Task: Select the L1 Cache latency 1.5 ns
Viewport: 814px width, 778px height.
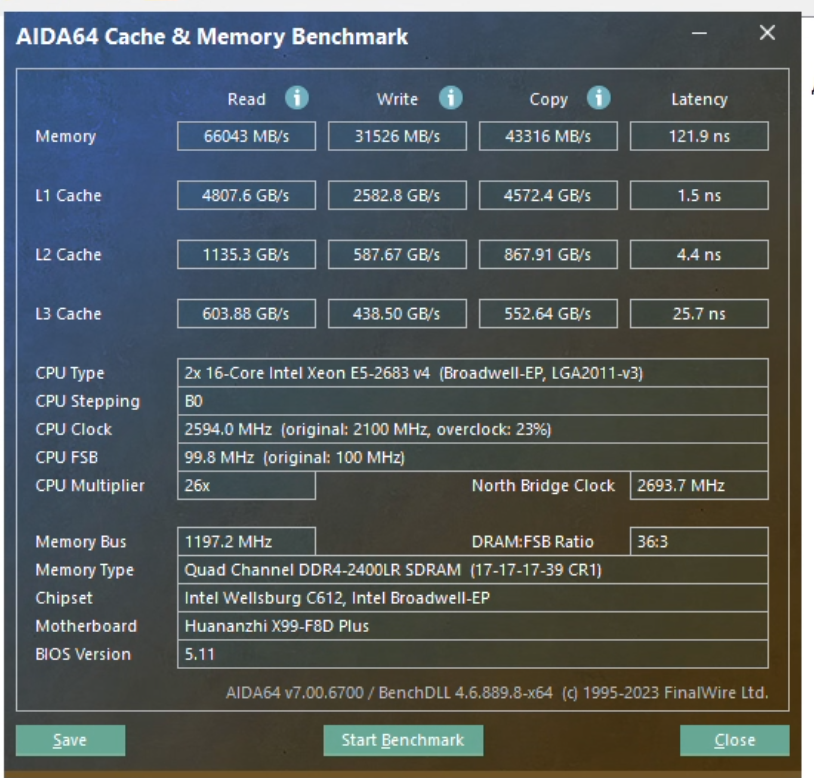Action: coord(699,195)
